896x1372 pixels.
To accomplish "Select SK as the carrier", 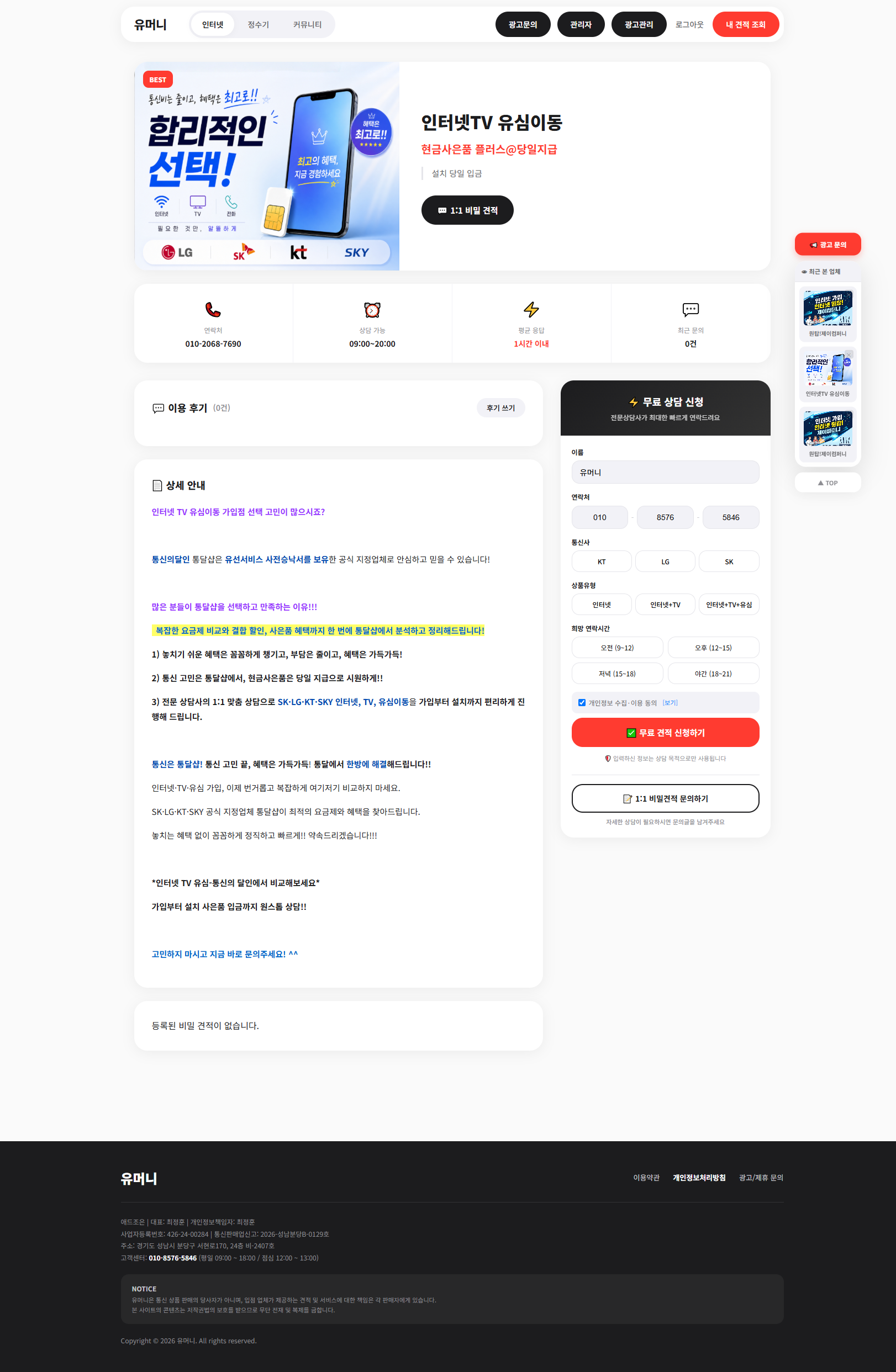I will coord(729,561).
